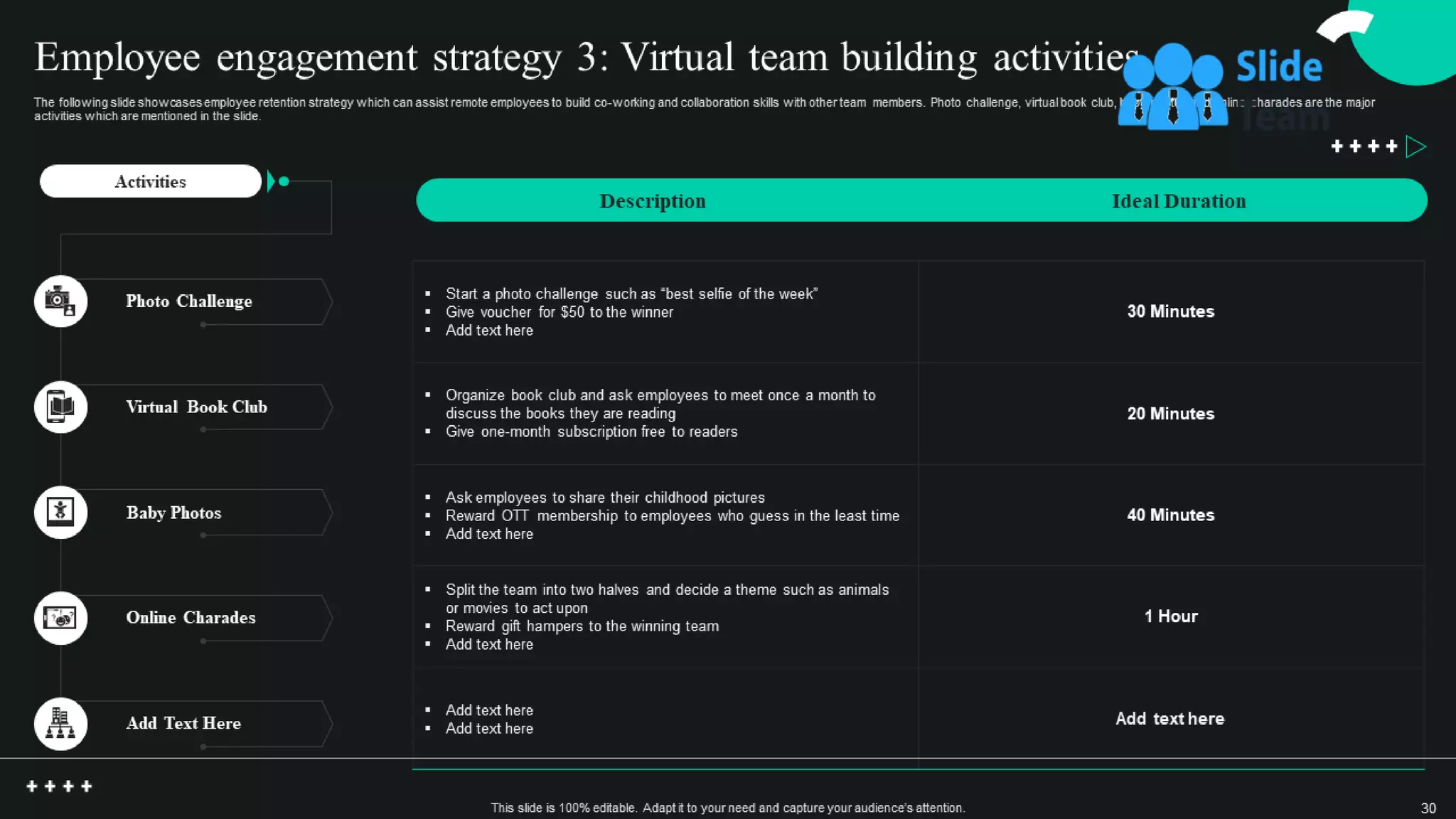Click the Online Charades icon
The image size is (1456, 819).
[x=60, y=618]
